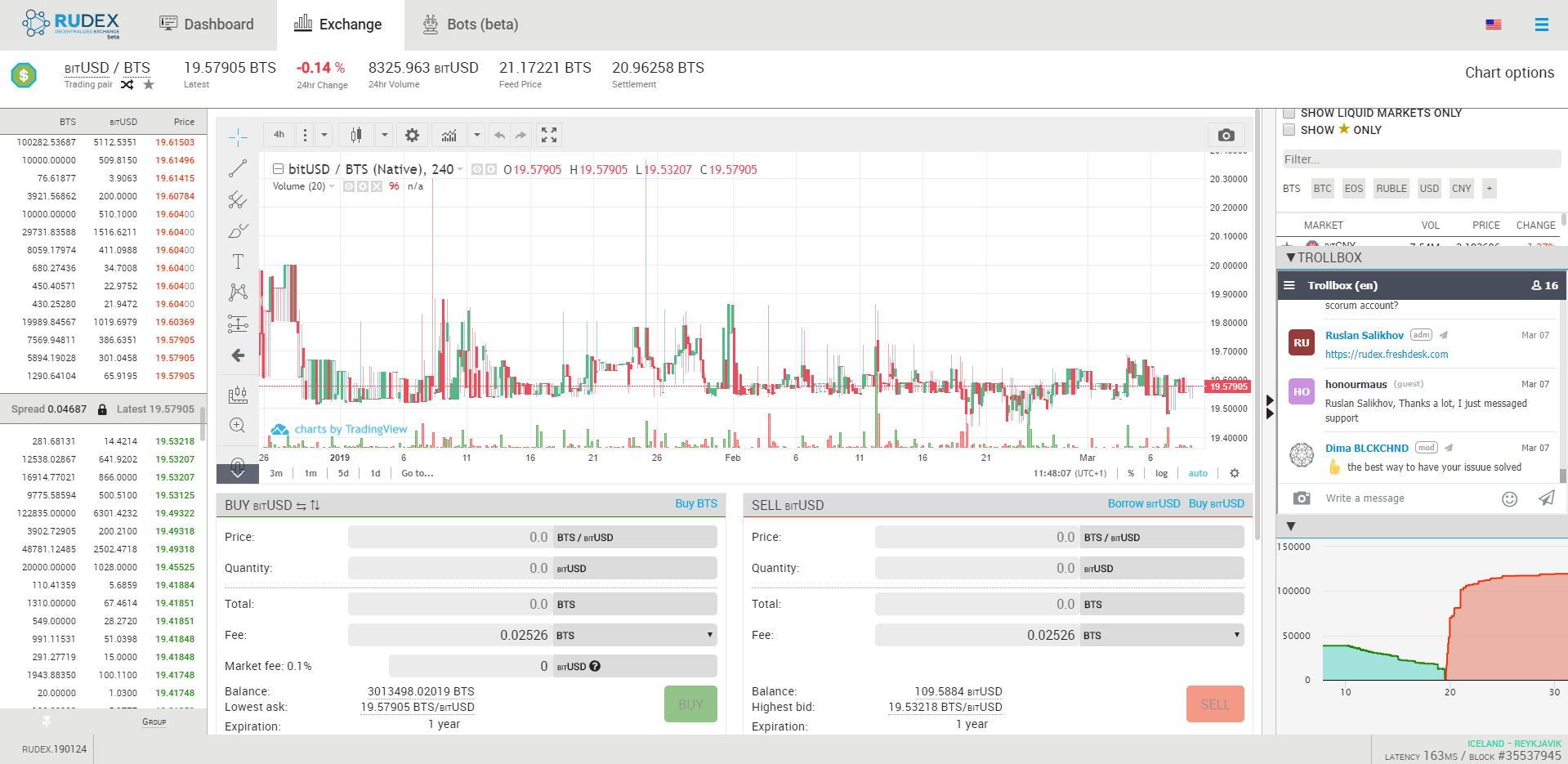Send the Trollbox message
This screenshot has height=764, width=1568.
(x=1547, y=498)
